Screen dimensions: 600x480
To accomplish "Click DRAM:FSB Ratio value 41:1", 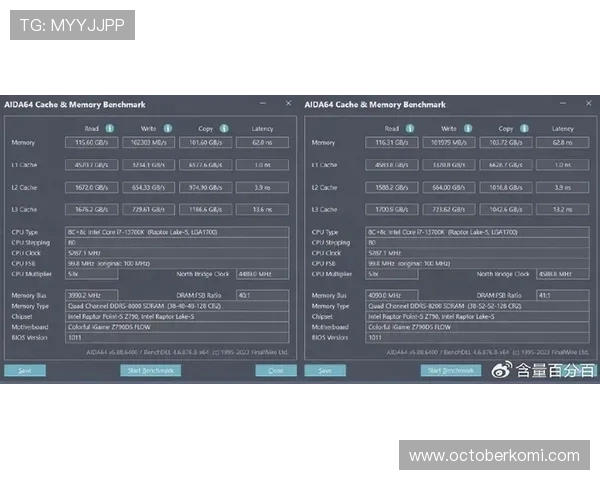I will (x=562, y=296).
